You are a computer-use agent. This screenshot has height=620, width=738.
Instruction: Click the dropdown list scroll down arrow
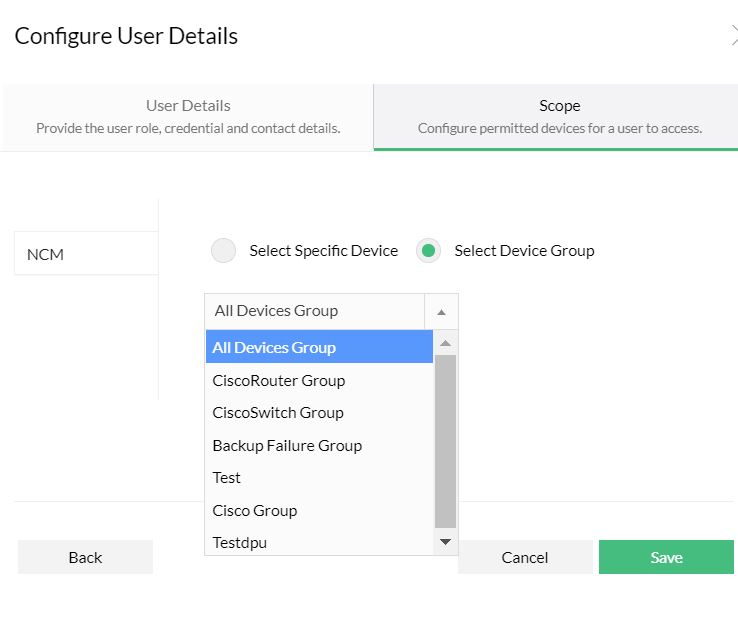446,542
